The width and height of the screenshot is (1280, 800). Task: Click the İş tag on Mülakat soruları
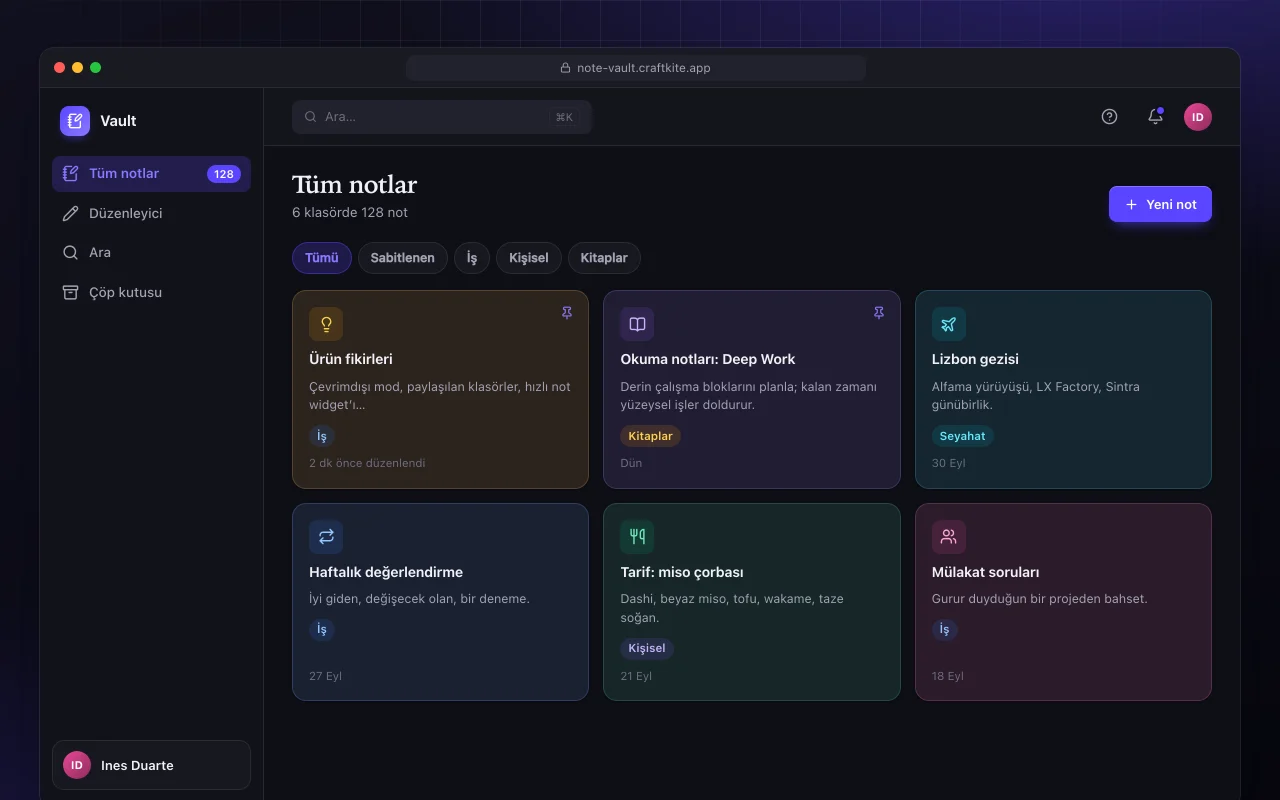tap(945, 629)
